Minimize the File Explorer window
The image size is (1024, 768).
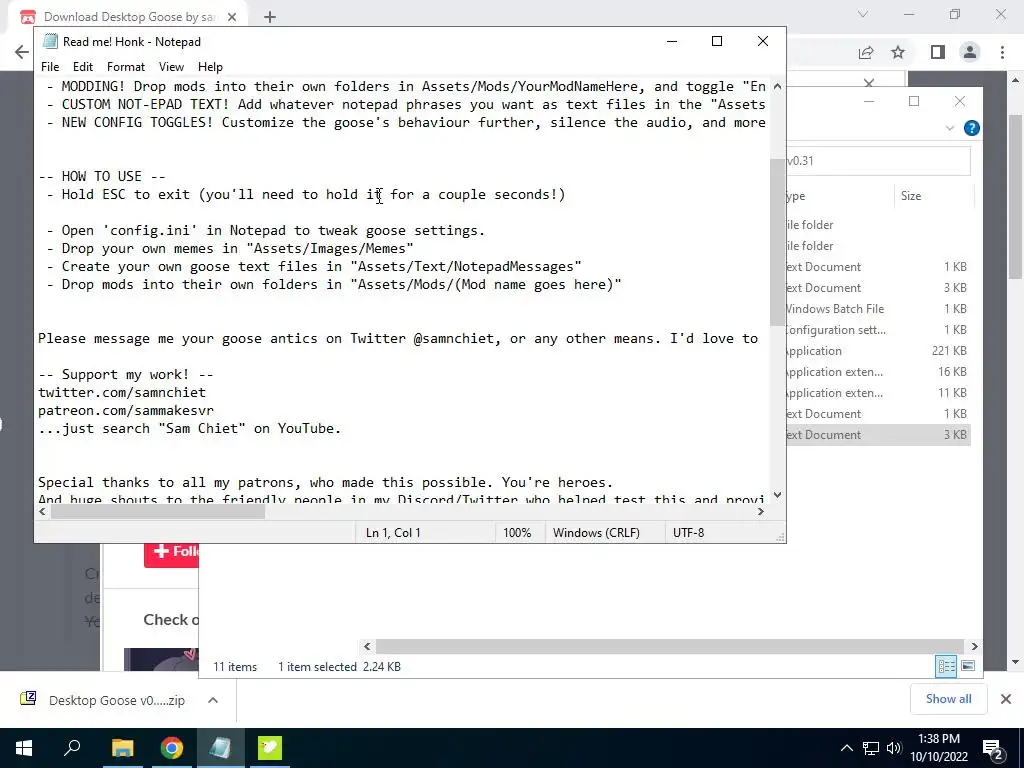click(x=869, y=101)
